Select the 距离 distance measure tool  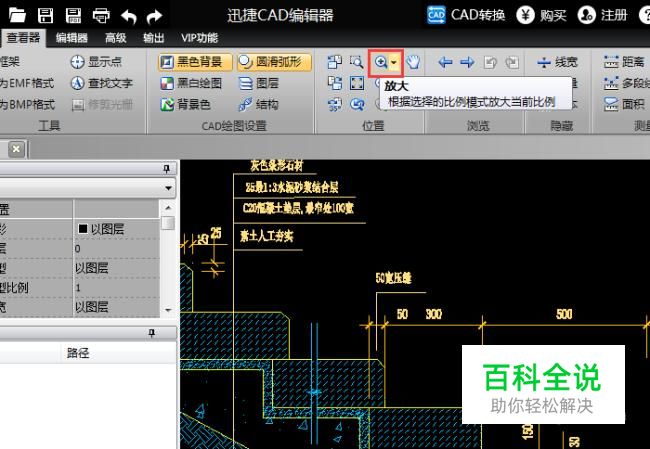point(624,62)
